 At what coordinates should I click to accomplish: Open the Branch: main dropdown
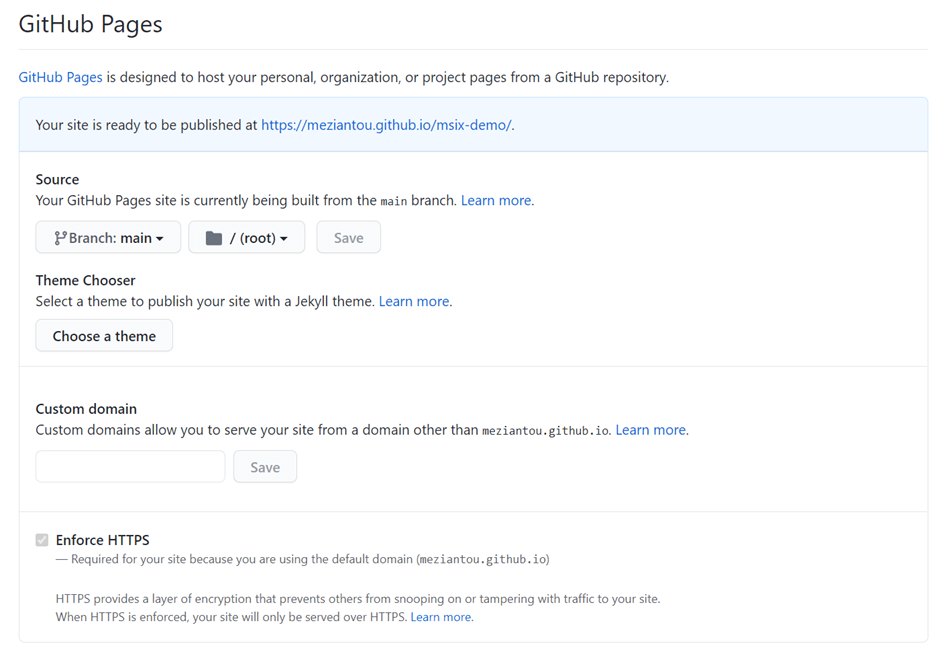(x=108, y=238)
